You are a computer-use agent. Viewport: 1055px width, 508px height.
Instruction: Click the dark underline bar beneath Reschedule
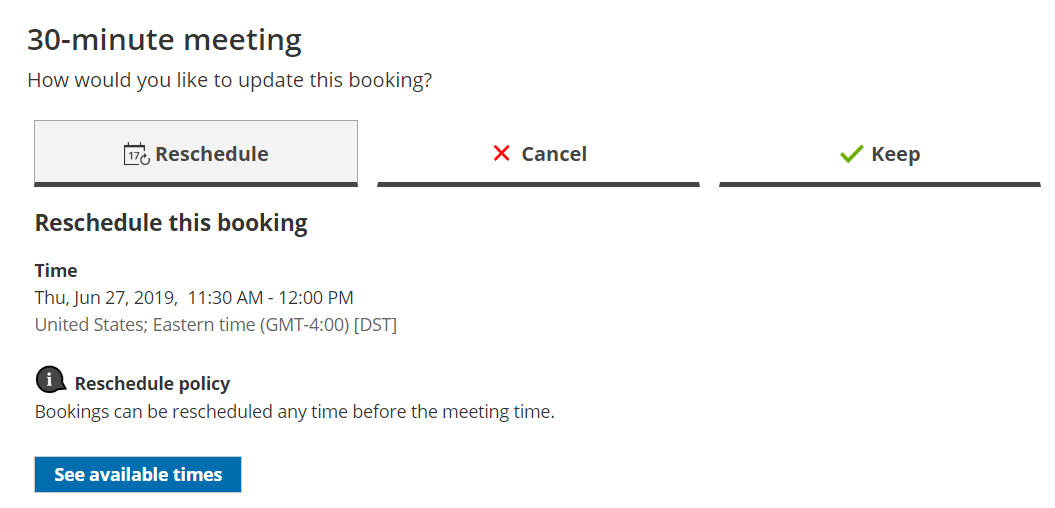point(196,184)
